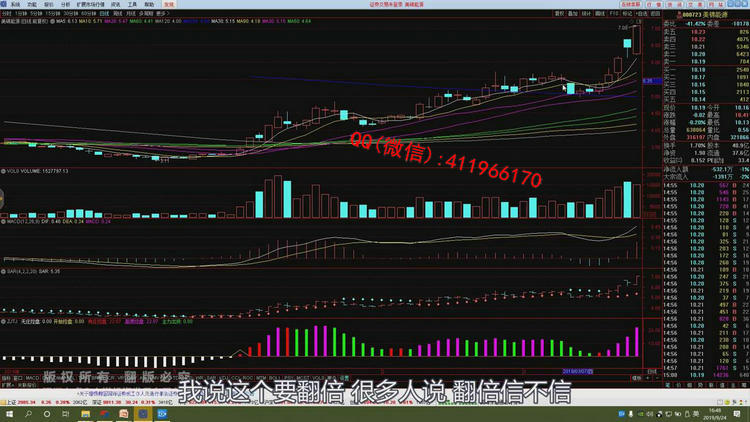Open the 帮助 menu

tap(149, 4)
